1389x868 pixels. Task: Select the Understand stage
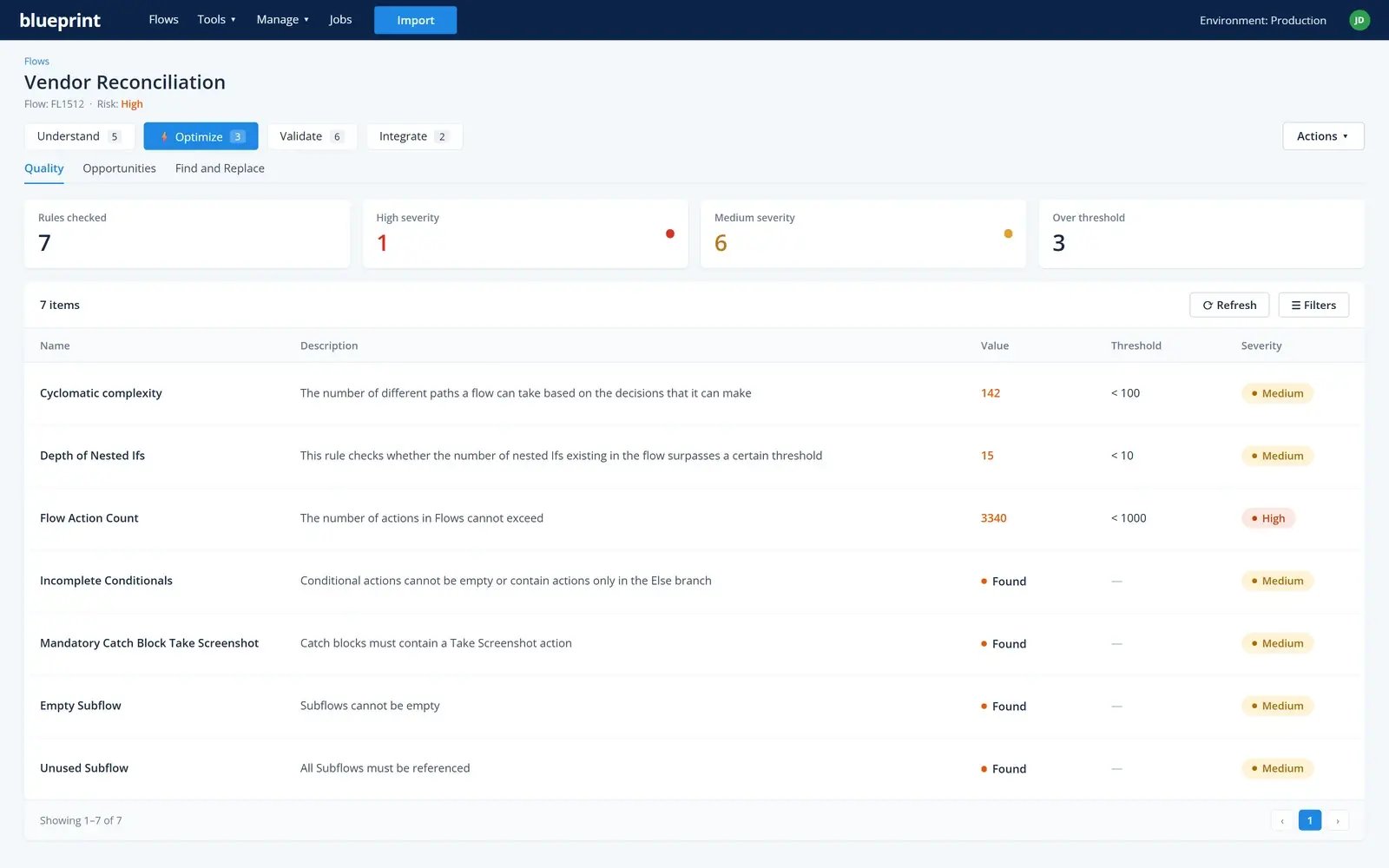(x=79, y=136)
